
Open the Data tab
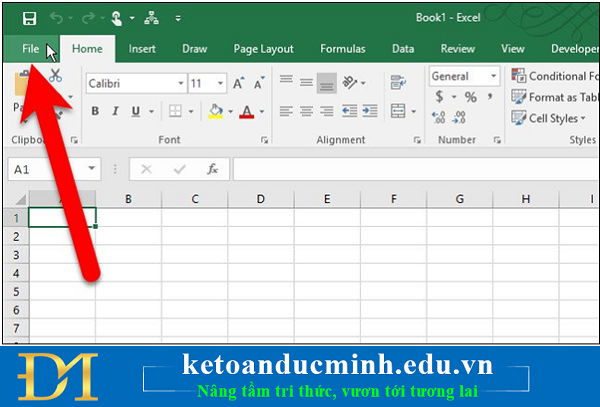(x=403, y=49)
